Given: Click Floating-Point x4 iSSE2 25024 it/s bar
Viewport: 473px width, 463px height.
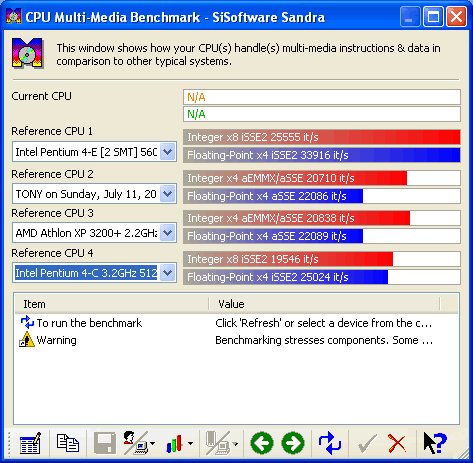Looking at the screenshot, I should [322, 277].
